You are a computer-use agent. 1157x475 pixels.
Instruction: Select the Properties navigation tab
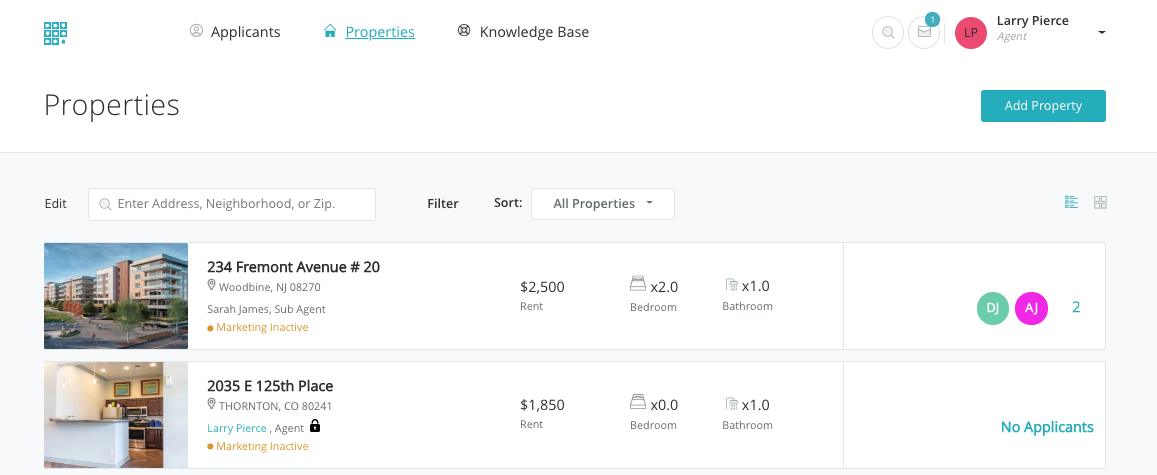pyautogui.click(x=369, y=32)
